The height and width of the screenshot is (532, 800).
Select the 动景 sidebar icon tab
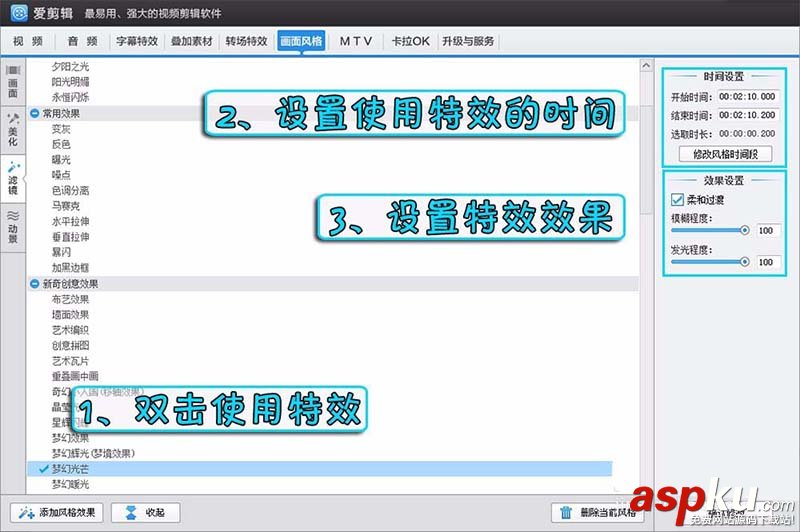pos(13,227)
